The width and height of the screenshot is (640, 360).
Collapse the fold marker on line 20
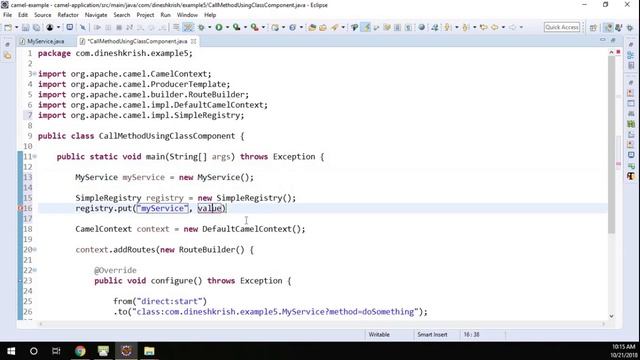pyautogui.click(x=34, y=249)
